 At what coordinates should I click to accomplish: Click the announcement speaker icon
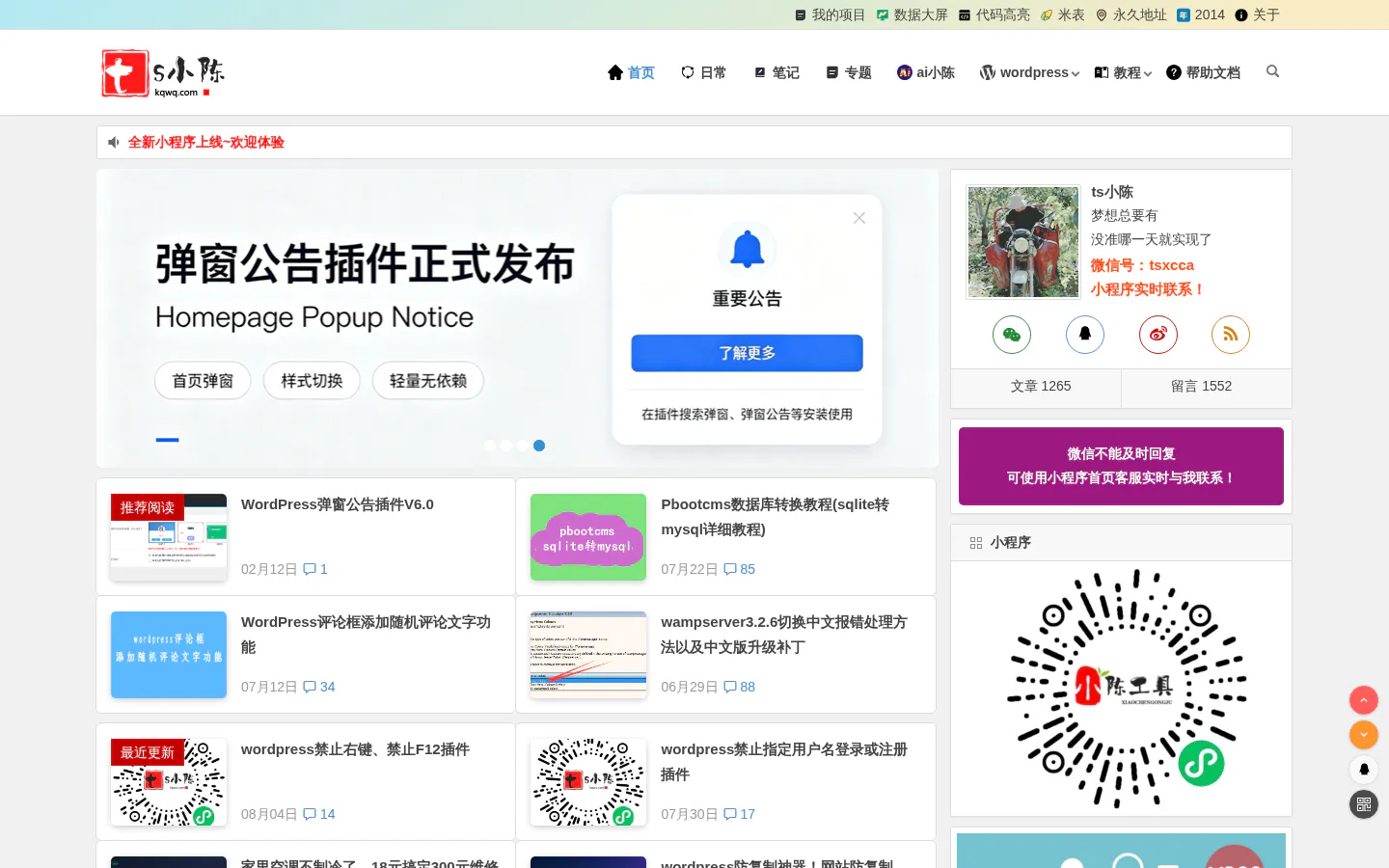tap(114, 143)
